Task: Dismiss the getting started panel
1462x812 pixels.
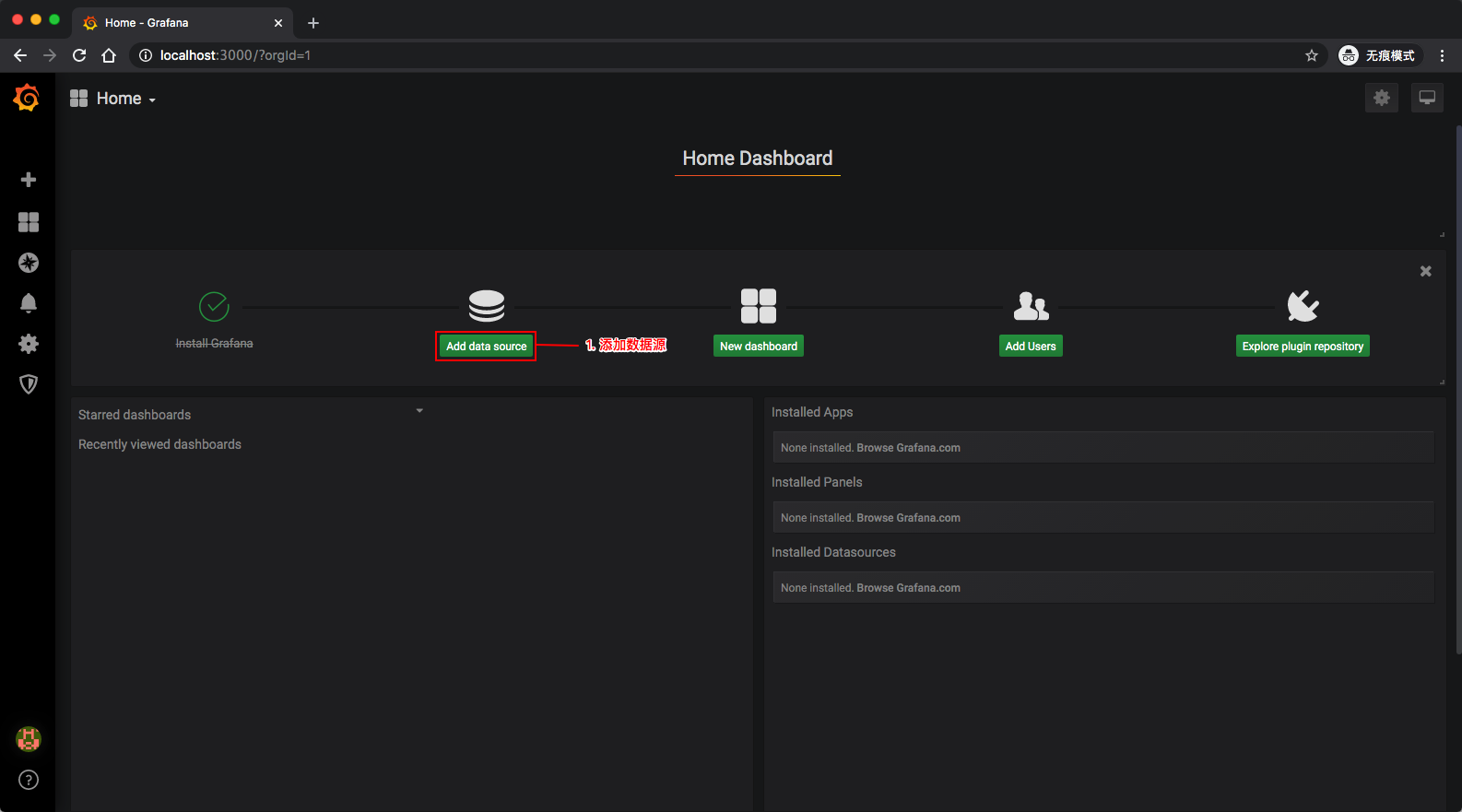Action: (1426, 271)
